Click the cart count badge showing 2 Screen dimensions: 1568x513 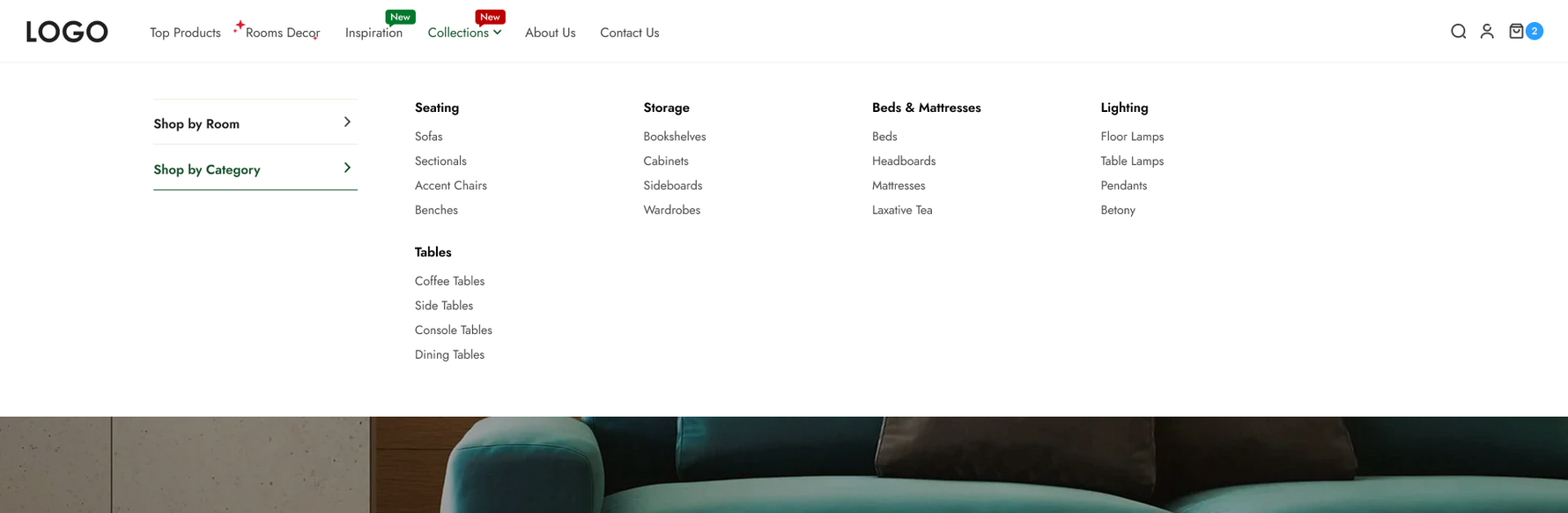coord(1535,31)
